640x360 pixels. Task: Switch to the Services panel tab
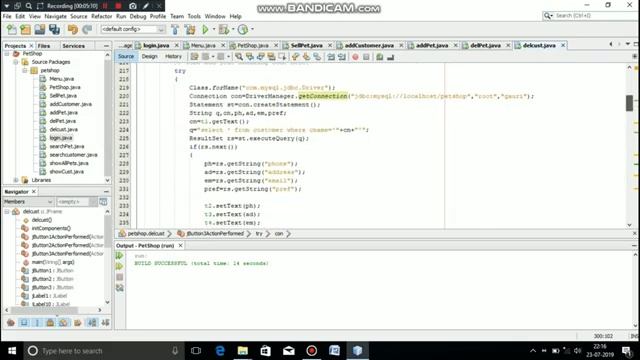coord(73,46)
